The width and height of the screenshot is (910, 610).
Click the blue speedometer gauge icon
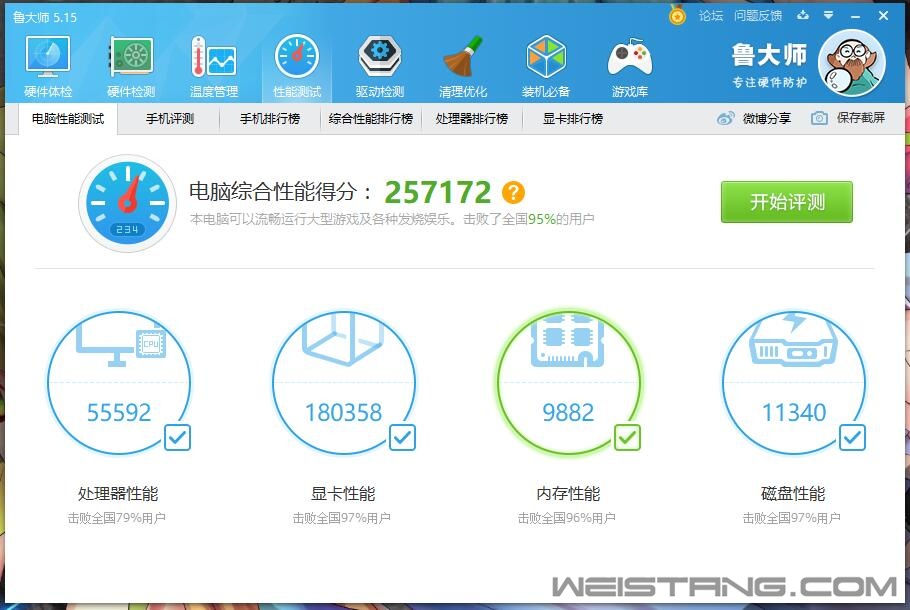(127, 203)
